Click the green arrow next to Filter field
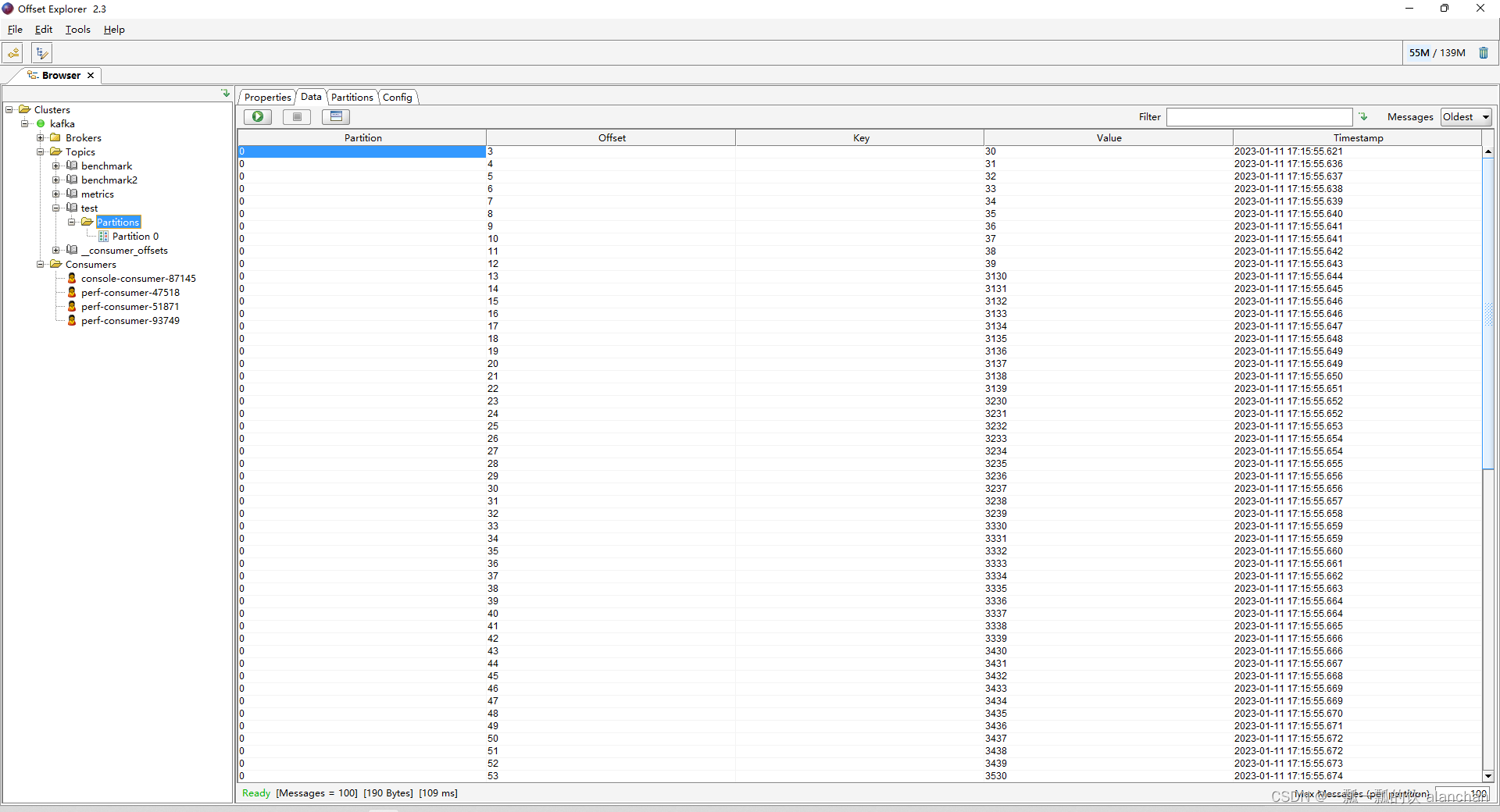1500x812 pixels. (1363, 117)
